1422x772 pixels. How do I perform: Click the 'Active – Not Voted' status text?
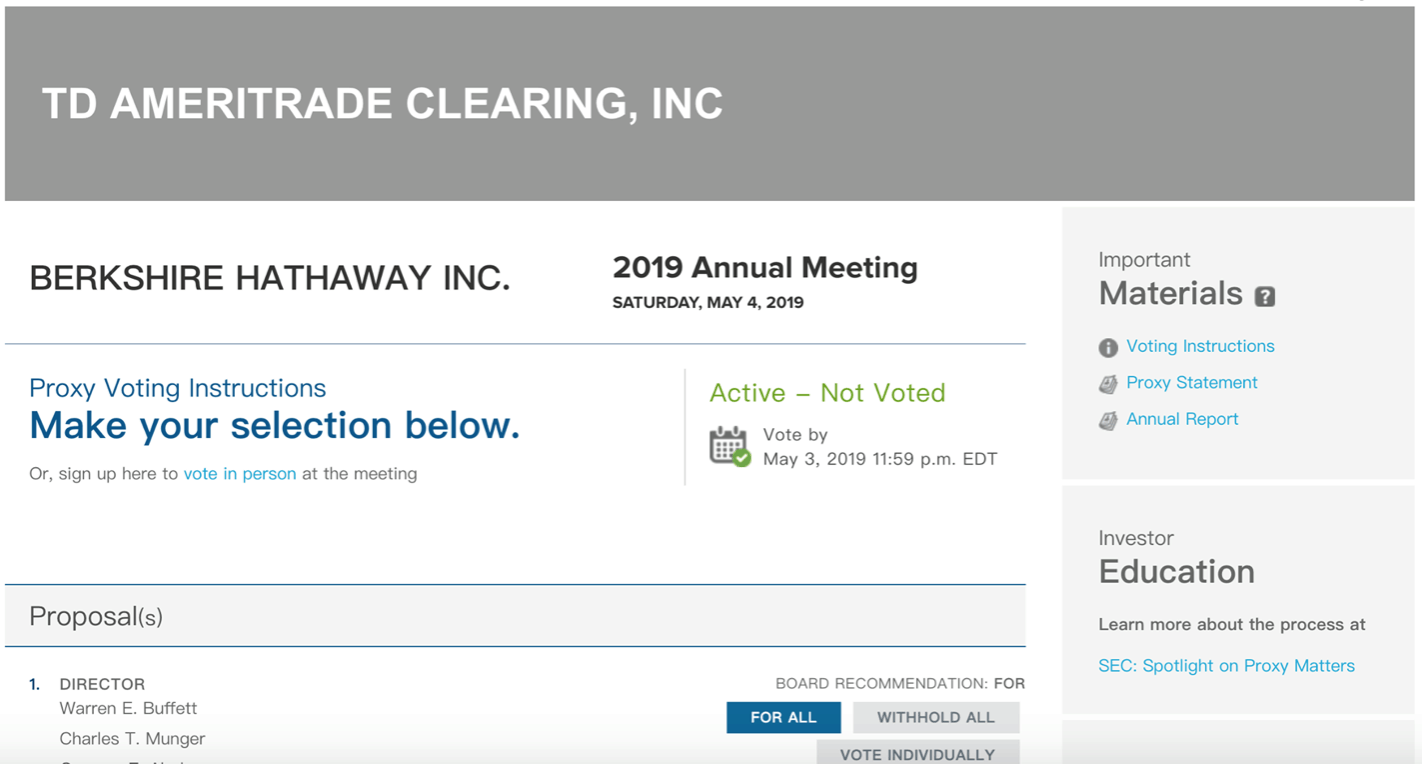(x=827, y=393)
